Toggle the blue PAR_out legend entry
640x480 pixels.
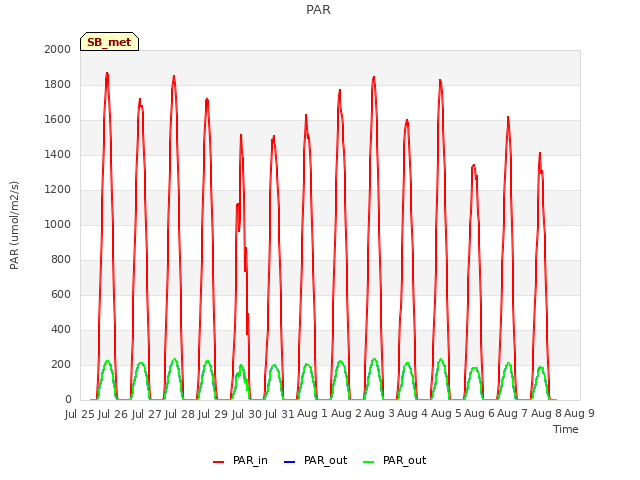[x=315, y=460]
